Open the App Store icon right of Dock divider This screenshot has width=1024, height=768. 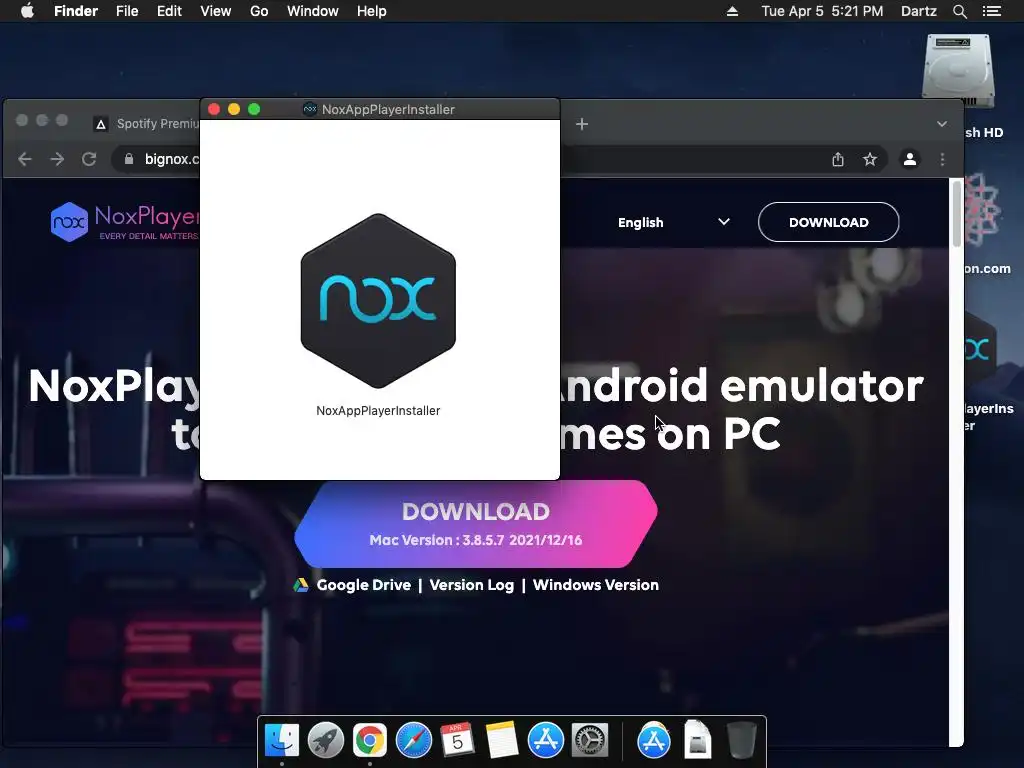[654, 741]
